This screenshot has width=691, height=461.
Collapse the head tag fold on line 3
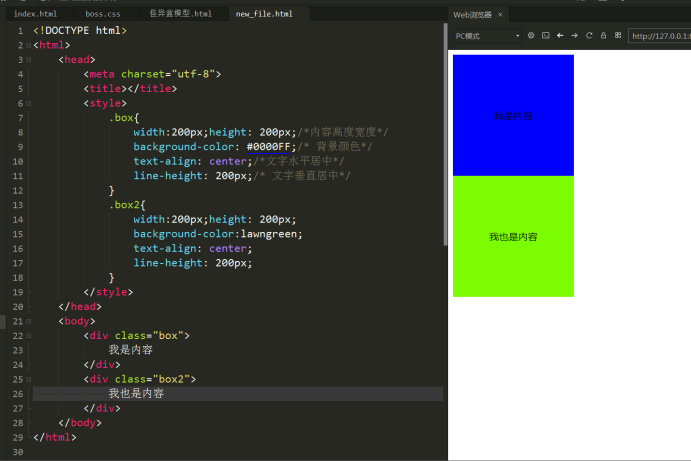pos(29,60)
